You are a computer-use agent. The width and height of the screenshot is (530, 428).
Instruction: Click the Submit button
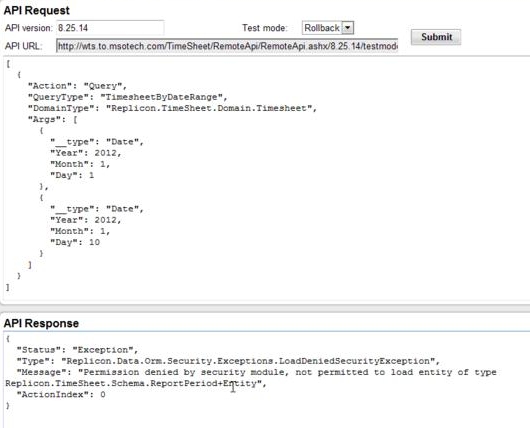point(436,37)
